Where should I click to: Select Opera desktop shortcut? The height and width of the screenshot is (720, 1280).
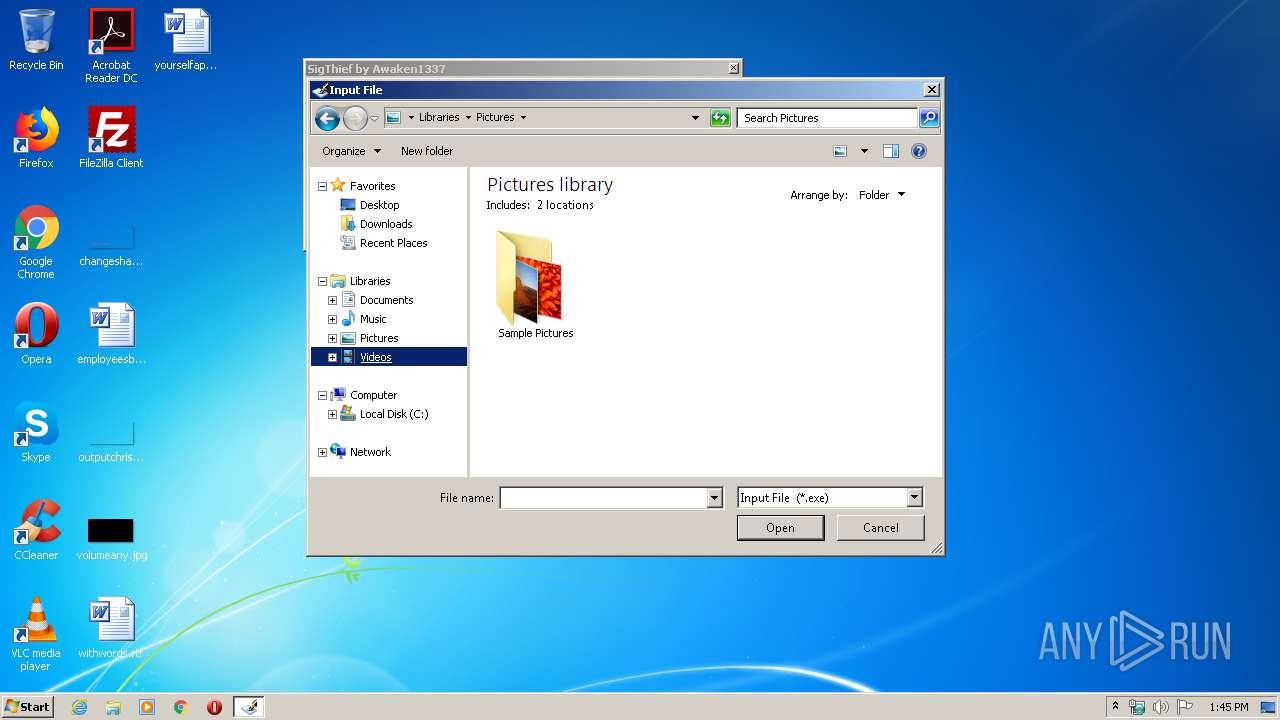(36, 333)
